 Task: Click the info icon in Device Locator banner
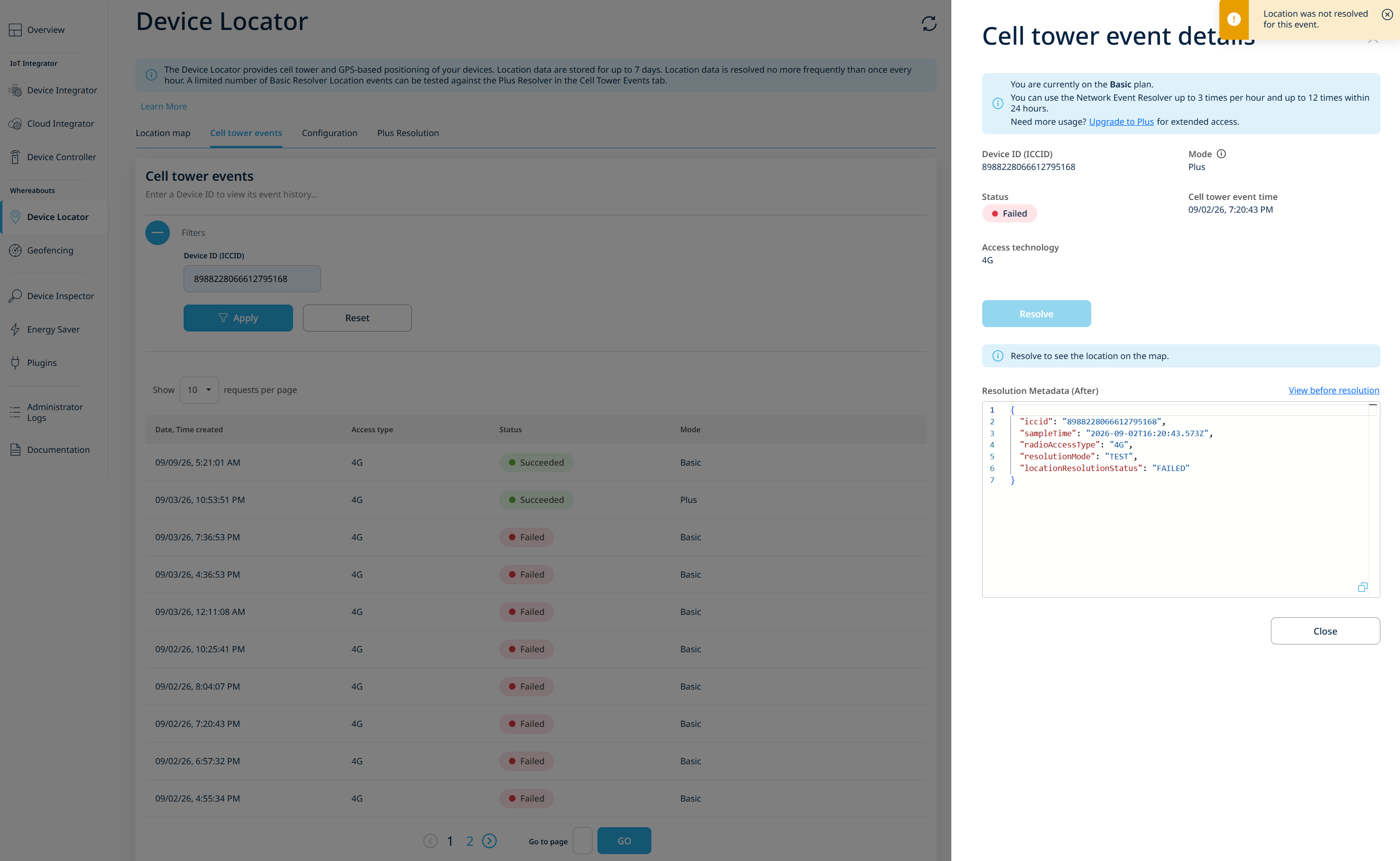151,75
